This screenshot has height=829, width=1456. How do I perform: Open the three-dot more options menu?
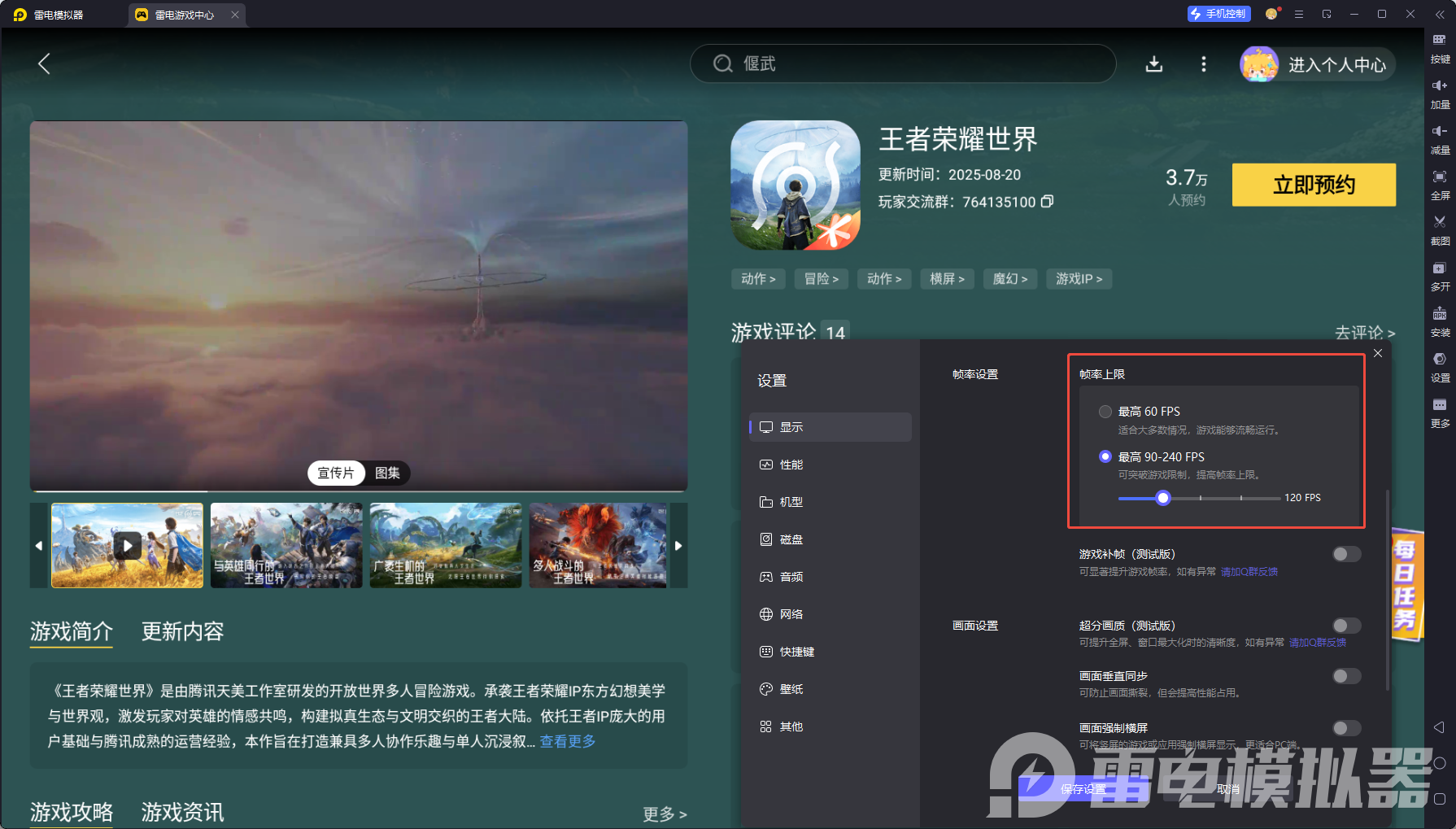[1203, 64]
